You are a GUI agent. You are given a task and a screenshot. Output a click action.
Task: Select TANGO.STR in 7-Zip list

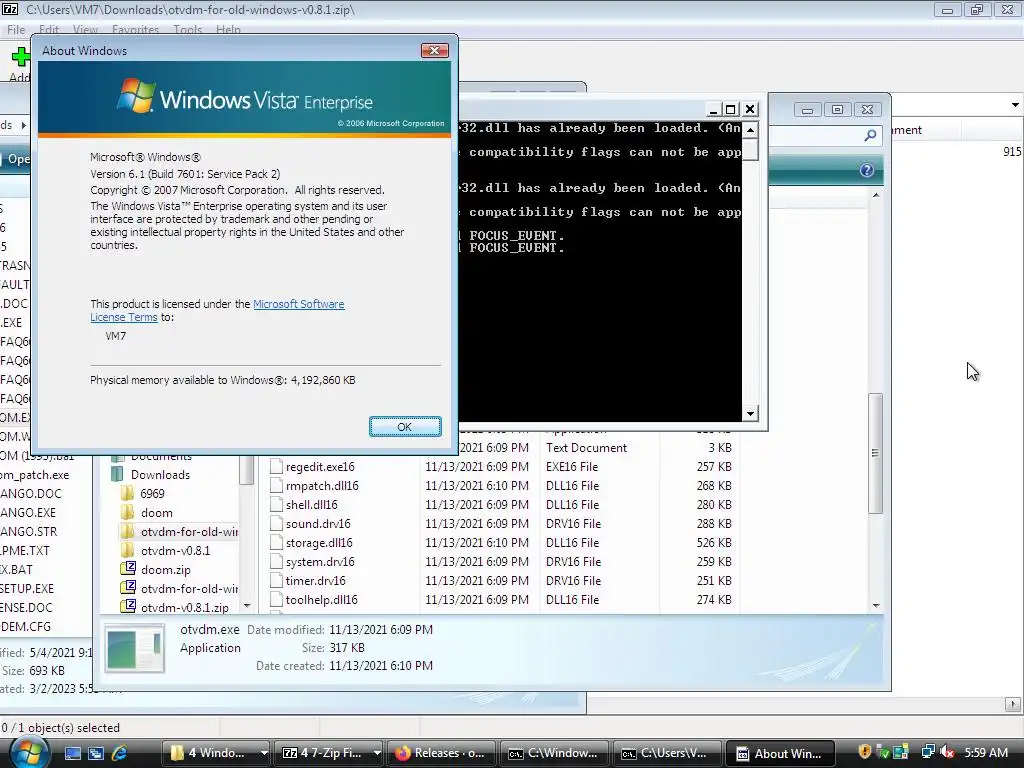pos(28,532)
